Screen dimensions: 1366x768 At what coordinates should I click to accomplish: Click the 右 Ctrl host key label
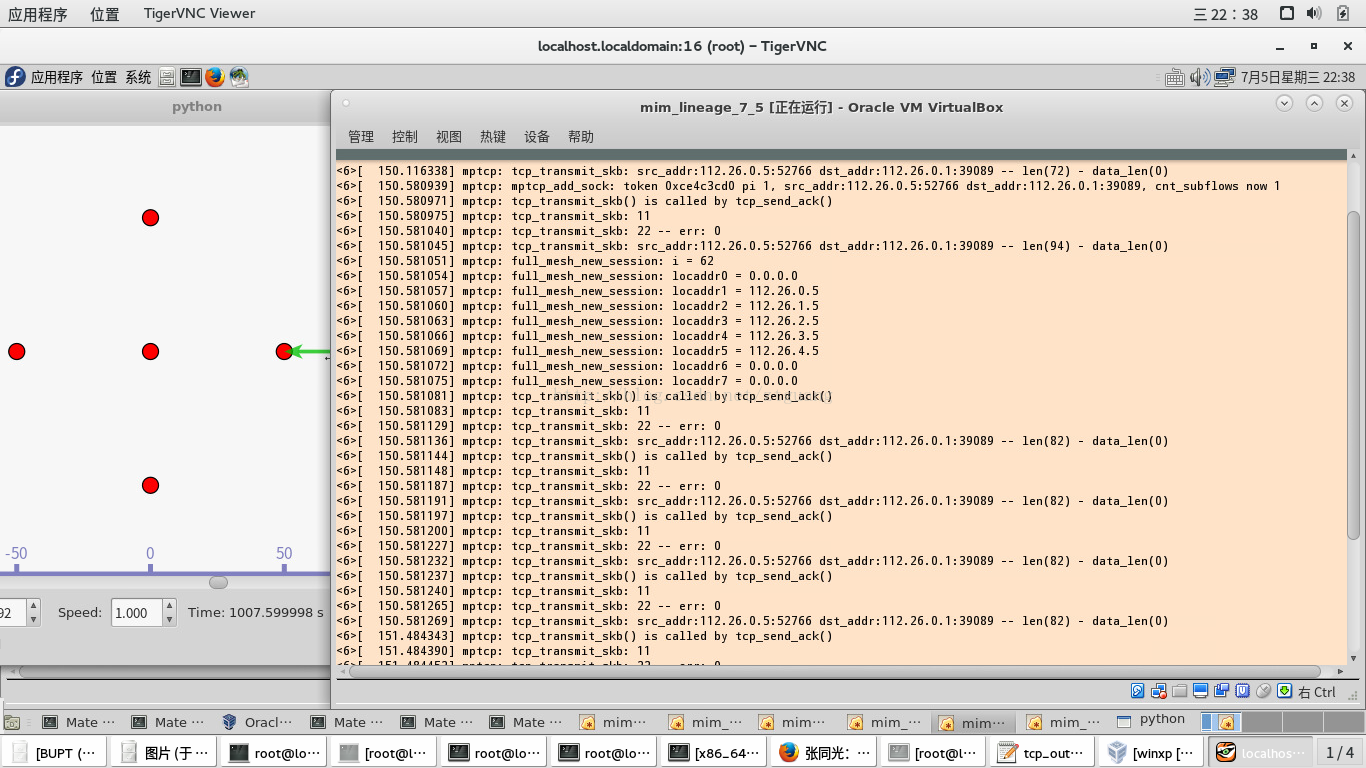1317,692
